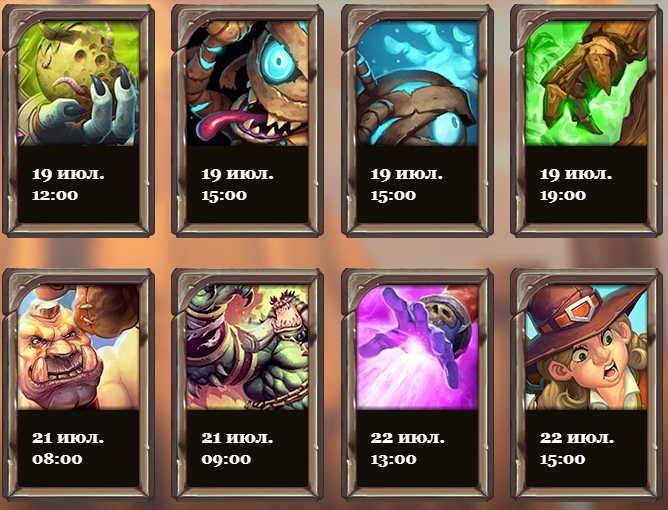Image resolution: width=668 pixels, height=510 pixels.
Task: Click 19 июл. 15:00 under tongue mummy
Action: point(237,184)
